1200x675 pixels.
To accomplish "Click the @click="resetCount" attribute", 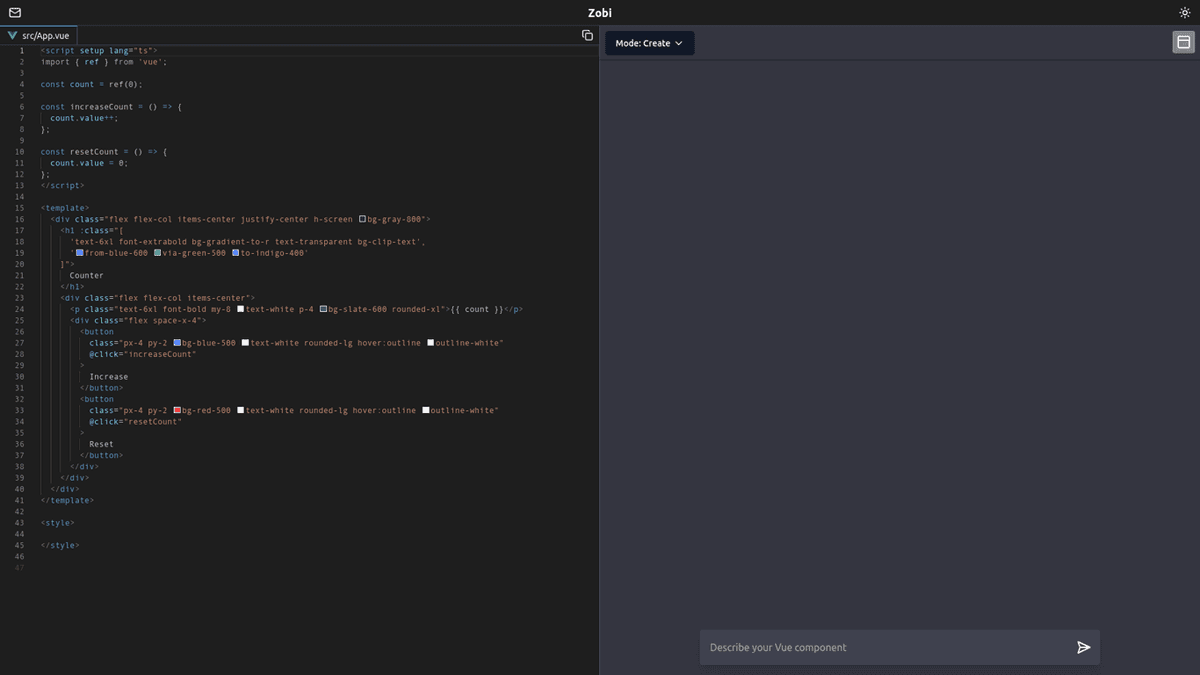I will click(135, 422).
